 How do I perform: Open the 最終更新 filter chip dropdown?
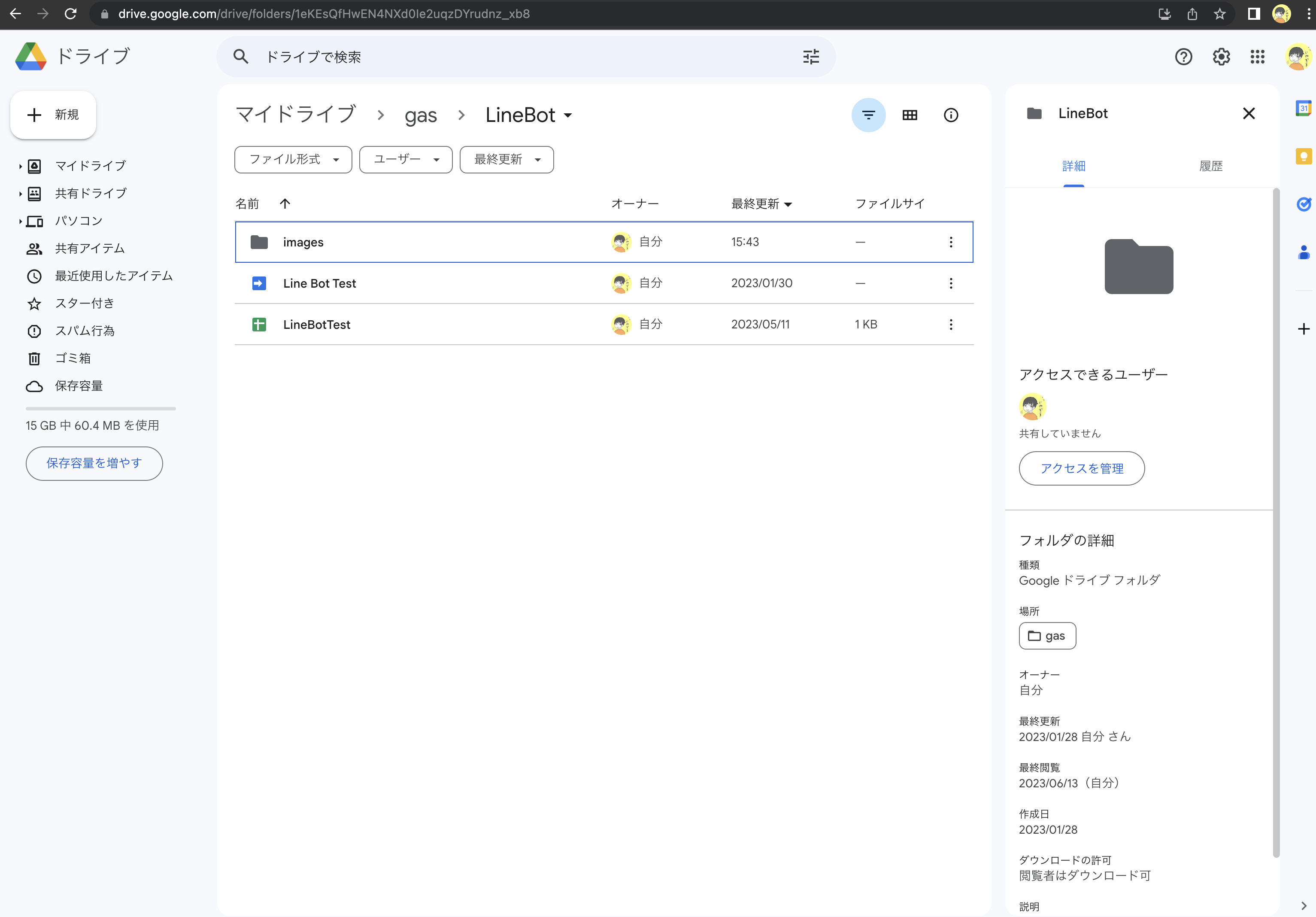506,159
